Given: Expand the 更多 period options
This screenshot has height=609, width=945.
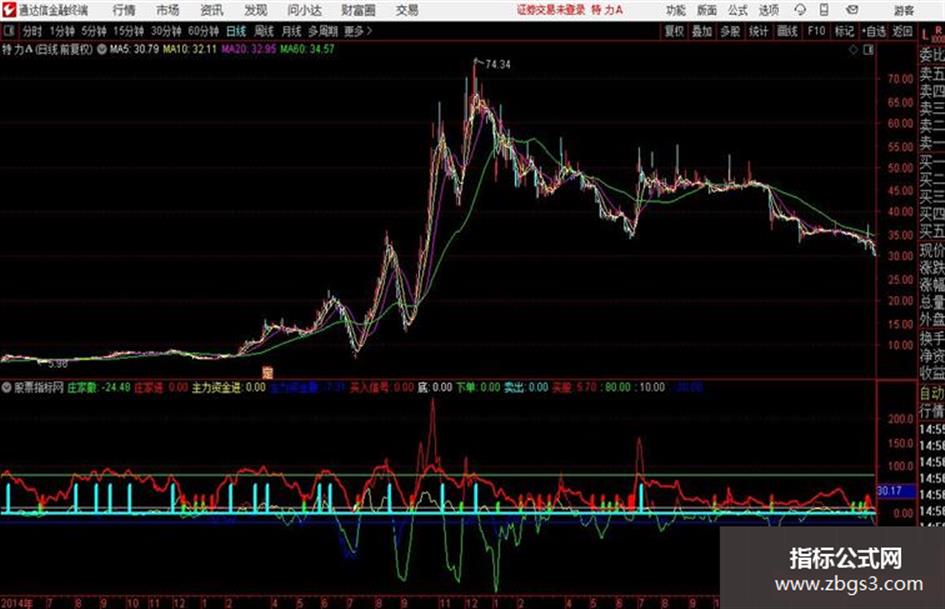Looking at the screenshot, I should (x=358, y=31).
